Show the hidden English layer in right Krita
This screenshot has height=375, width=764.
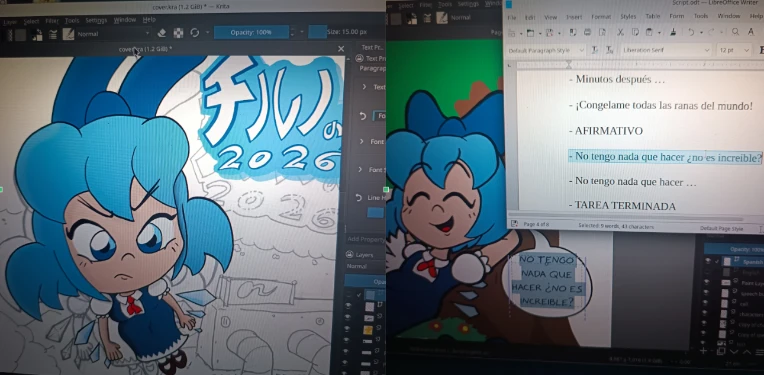point(708,271)
